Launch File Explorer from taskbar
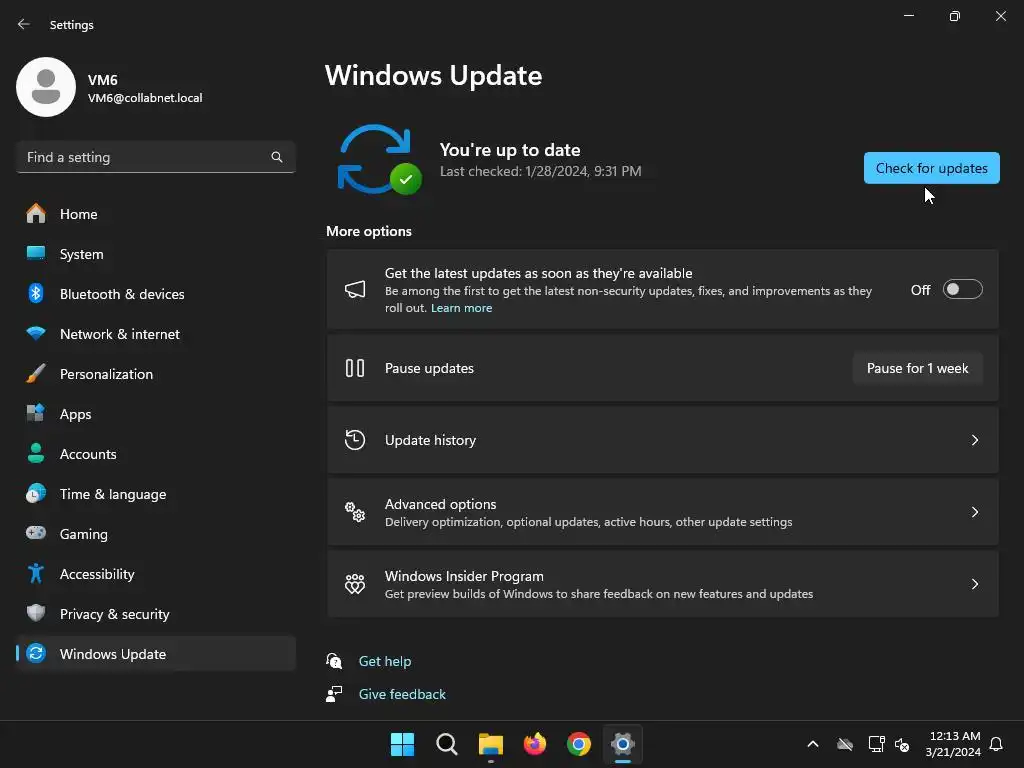This screenshot has height=768, width=1024. click(x=490, y=744)
